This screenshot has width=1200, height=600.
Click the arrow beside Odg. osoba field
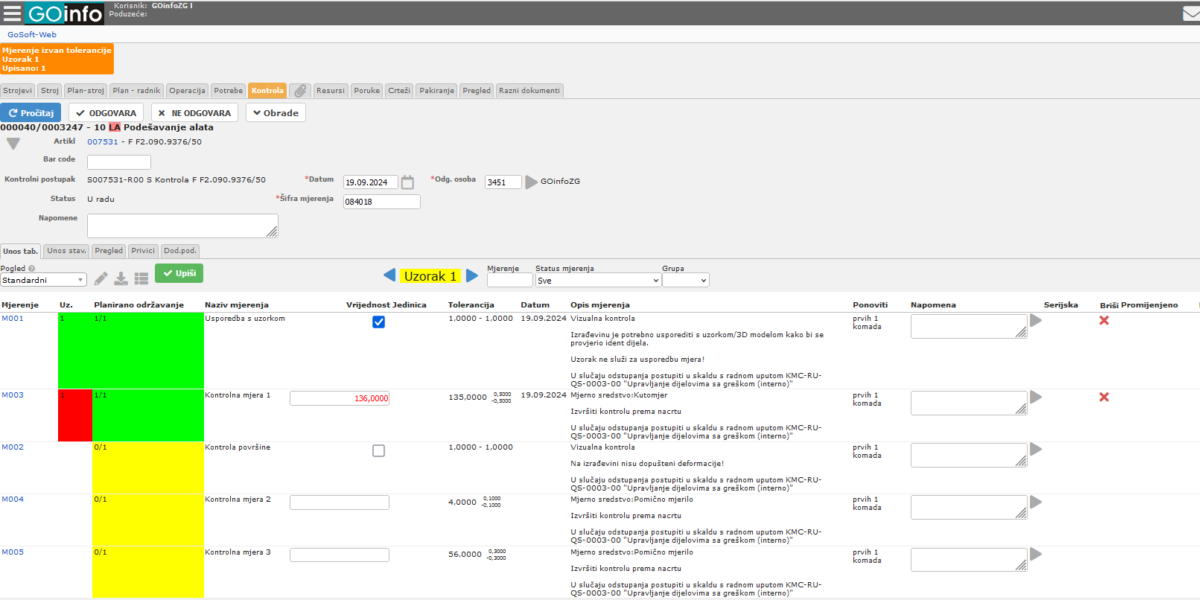click(x=531, y=182)
